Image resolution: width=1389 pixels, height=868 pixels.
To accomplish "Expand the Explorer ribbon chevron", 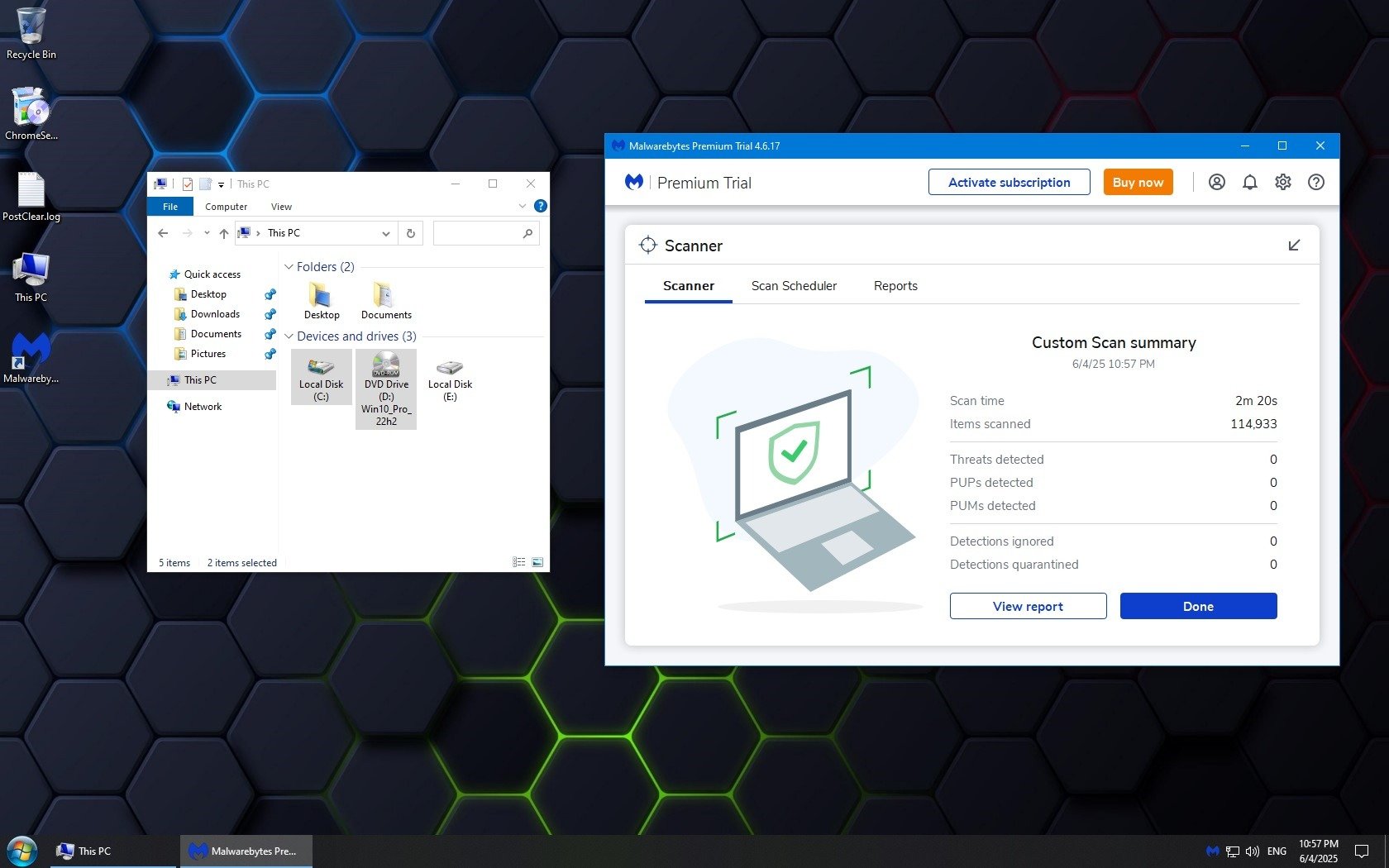I will (522, 207).
